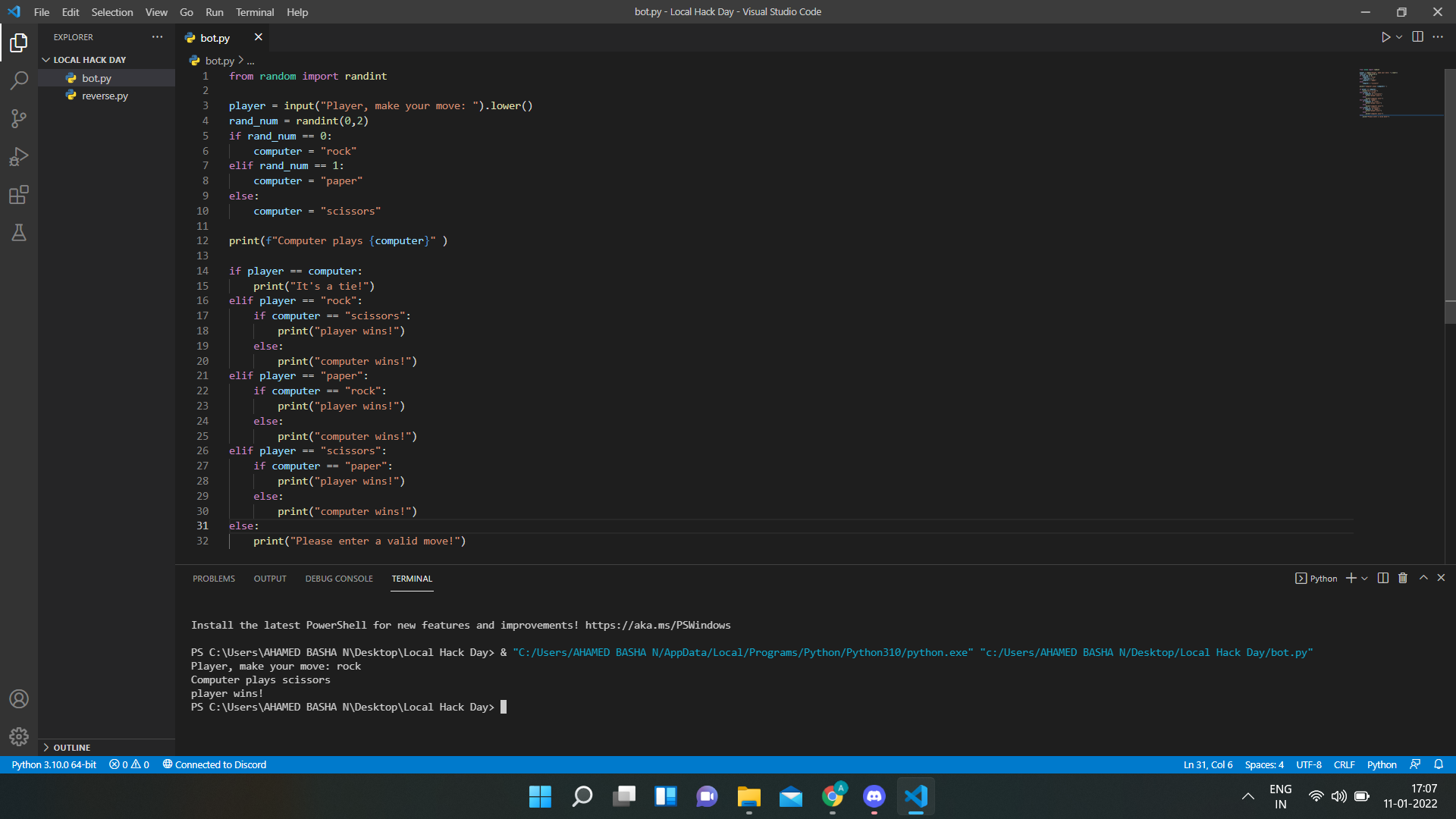The height and width of the screenshot is (819, 1456).
Task: Create a new terminal with the plus icon
Action: point(1351,578)
